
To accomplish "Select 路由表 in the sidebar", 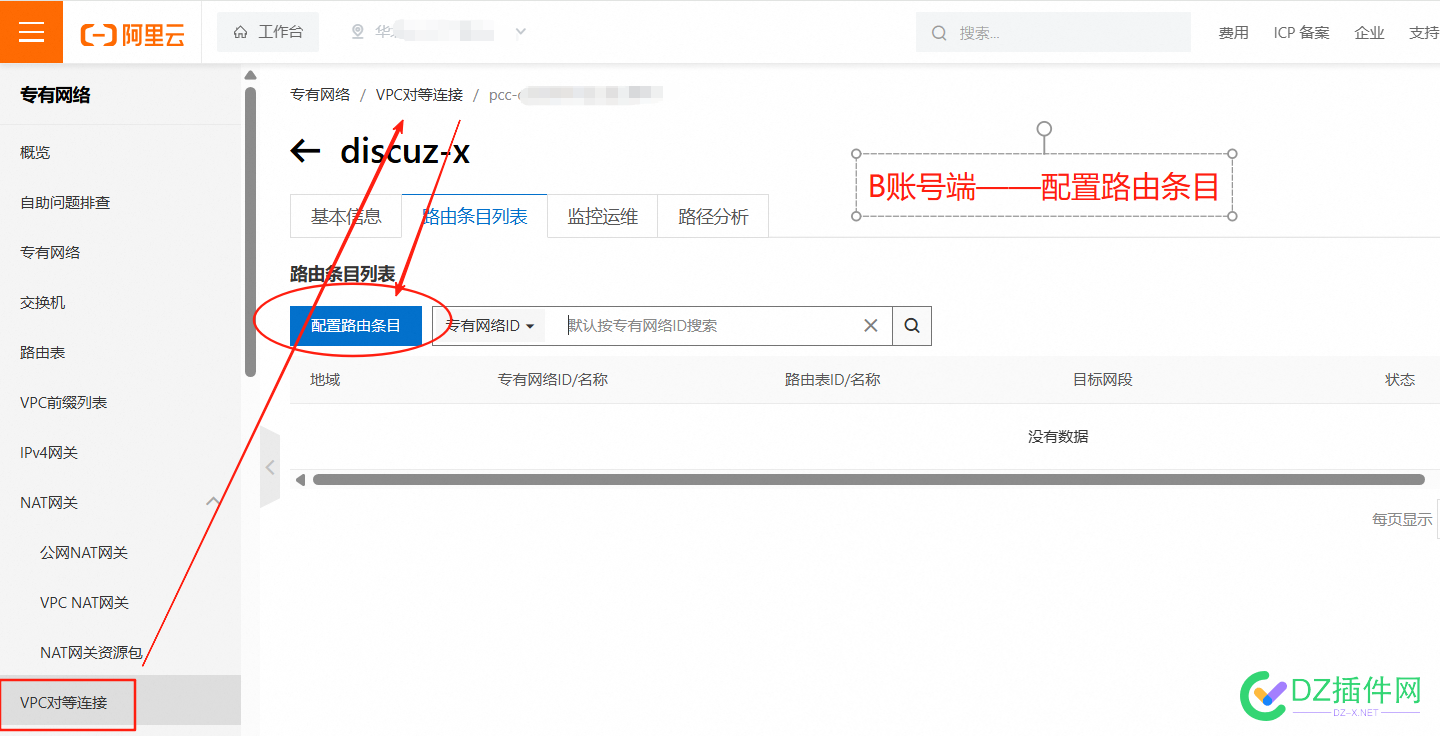I will [x=43, y=352].
